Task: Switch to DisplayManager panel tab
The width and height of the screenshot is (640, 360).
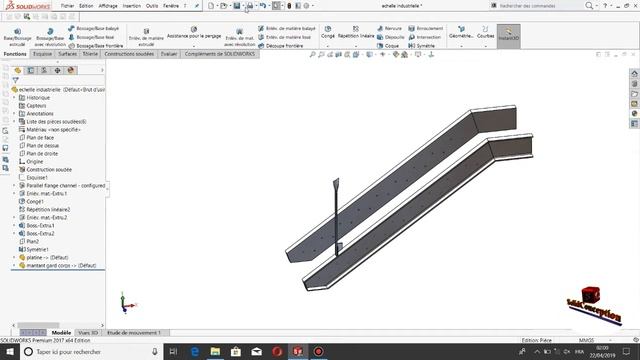Action: (71, 70)
